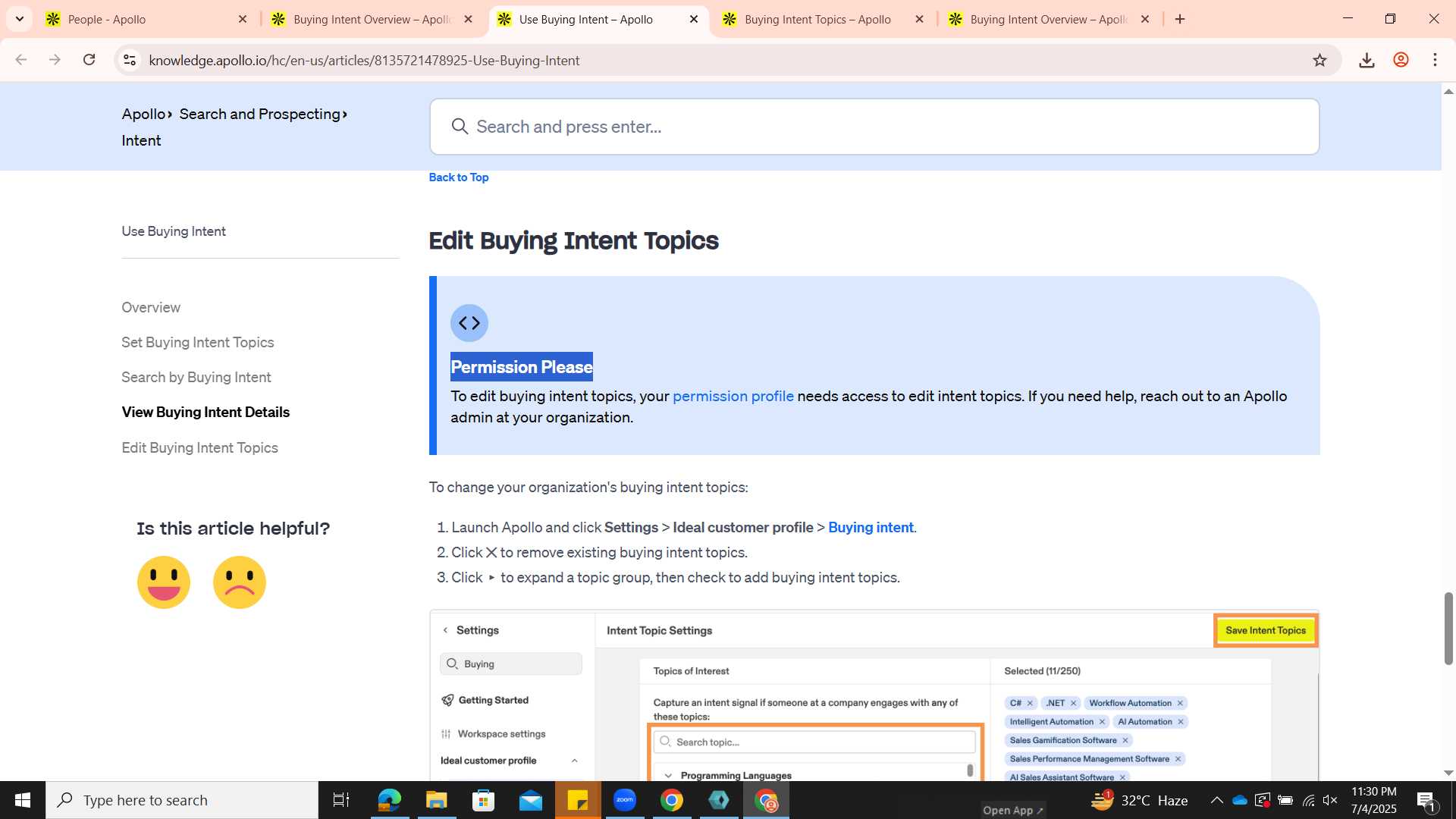Screen dimensions: 1456x819
Task: Click the page vertical scrollbar thumb
Action: [1448, 628]
